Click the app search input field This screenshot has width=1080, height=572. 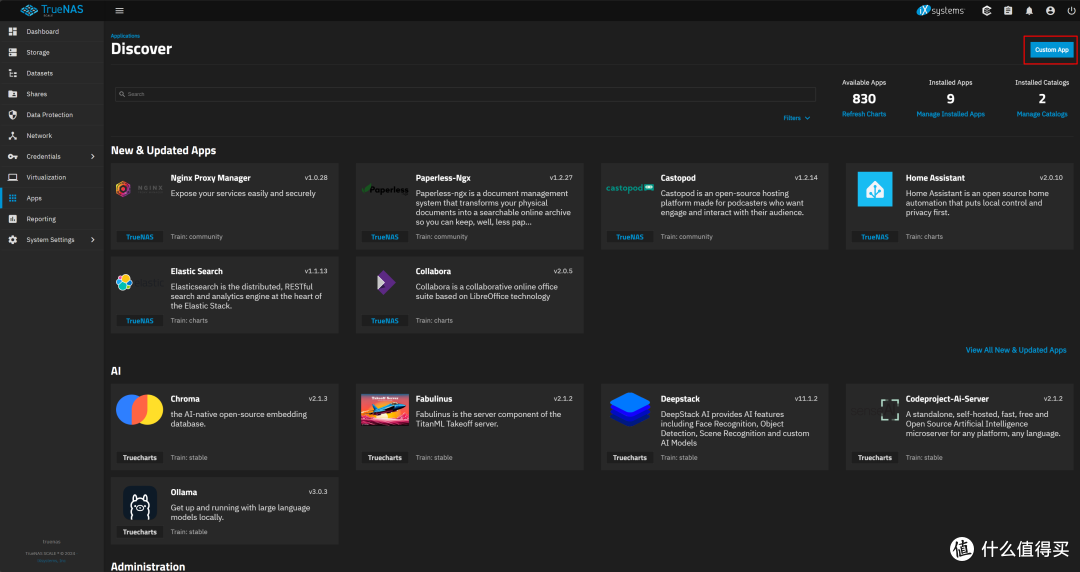tap(466, 94)
